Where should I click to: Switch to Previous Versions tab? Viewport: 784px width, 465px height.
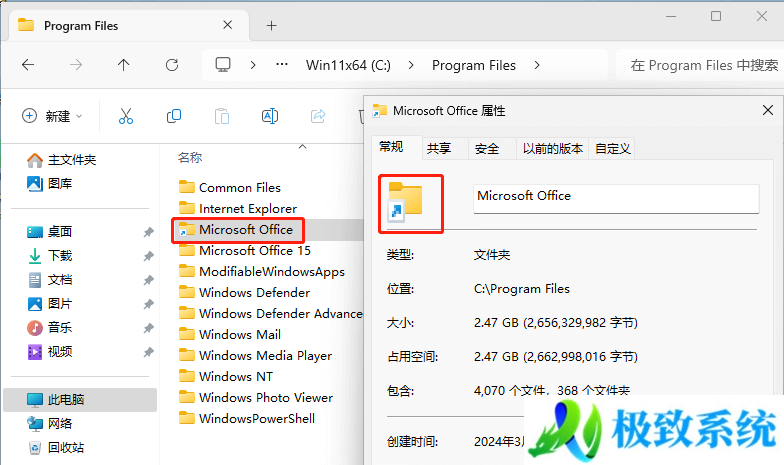point(552,148)
